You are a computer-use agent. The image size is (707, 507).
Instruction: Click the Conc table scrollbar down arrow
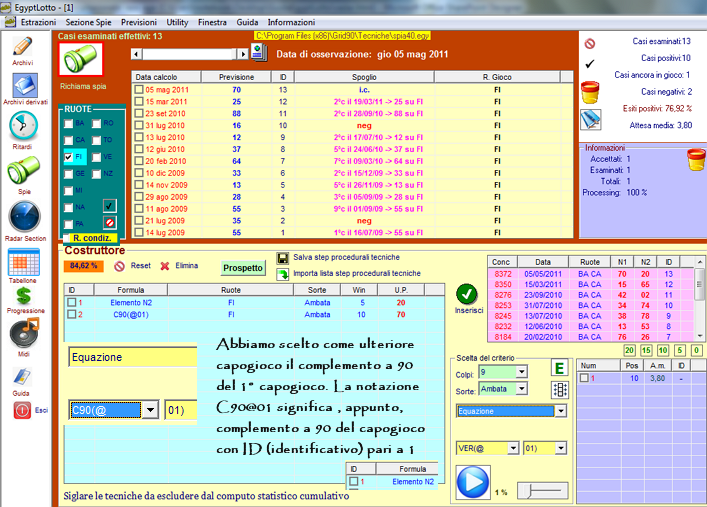click(700, 336)
